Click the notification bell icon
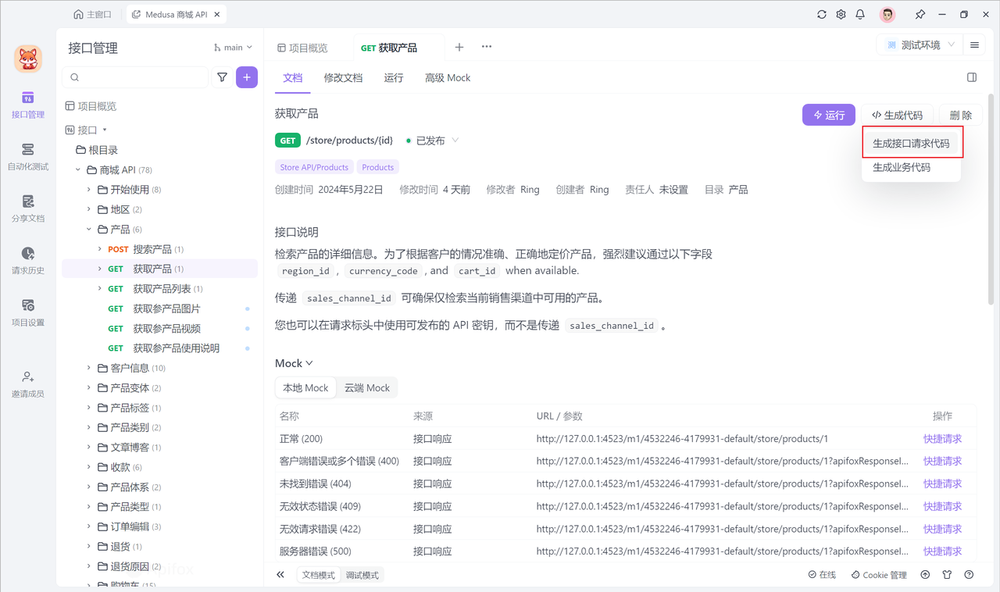 (861, 14)
